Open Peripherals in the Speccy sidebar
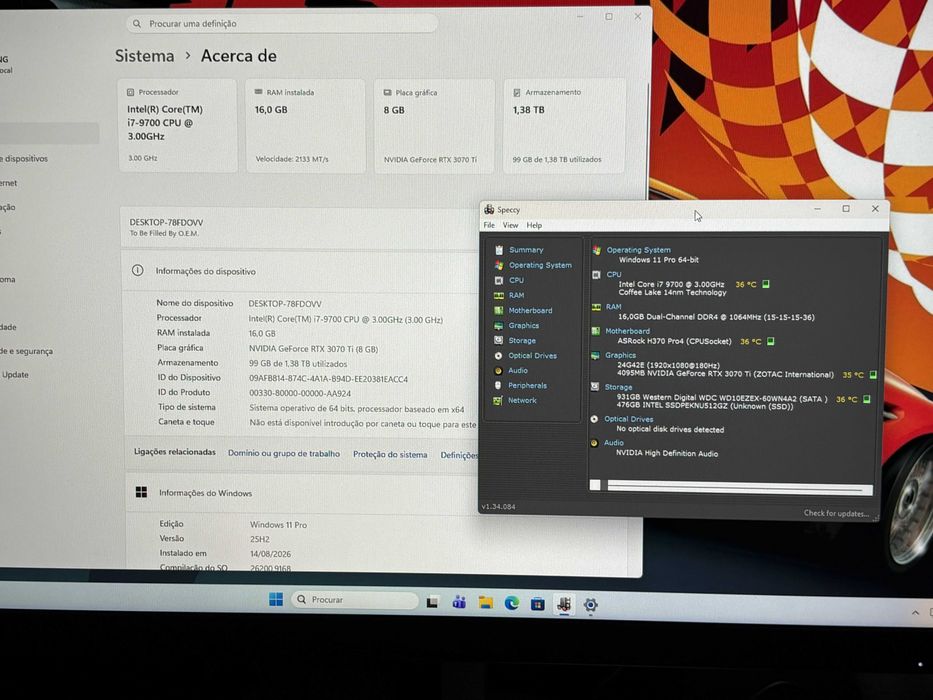The width and height of the screenshot is (933, 700). 527,386
